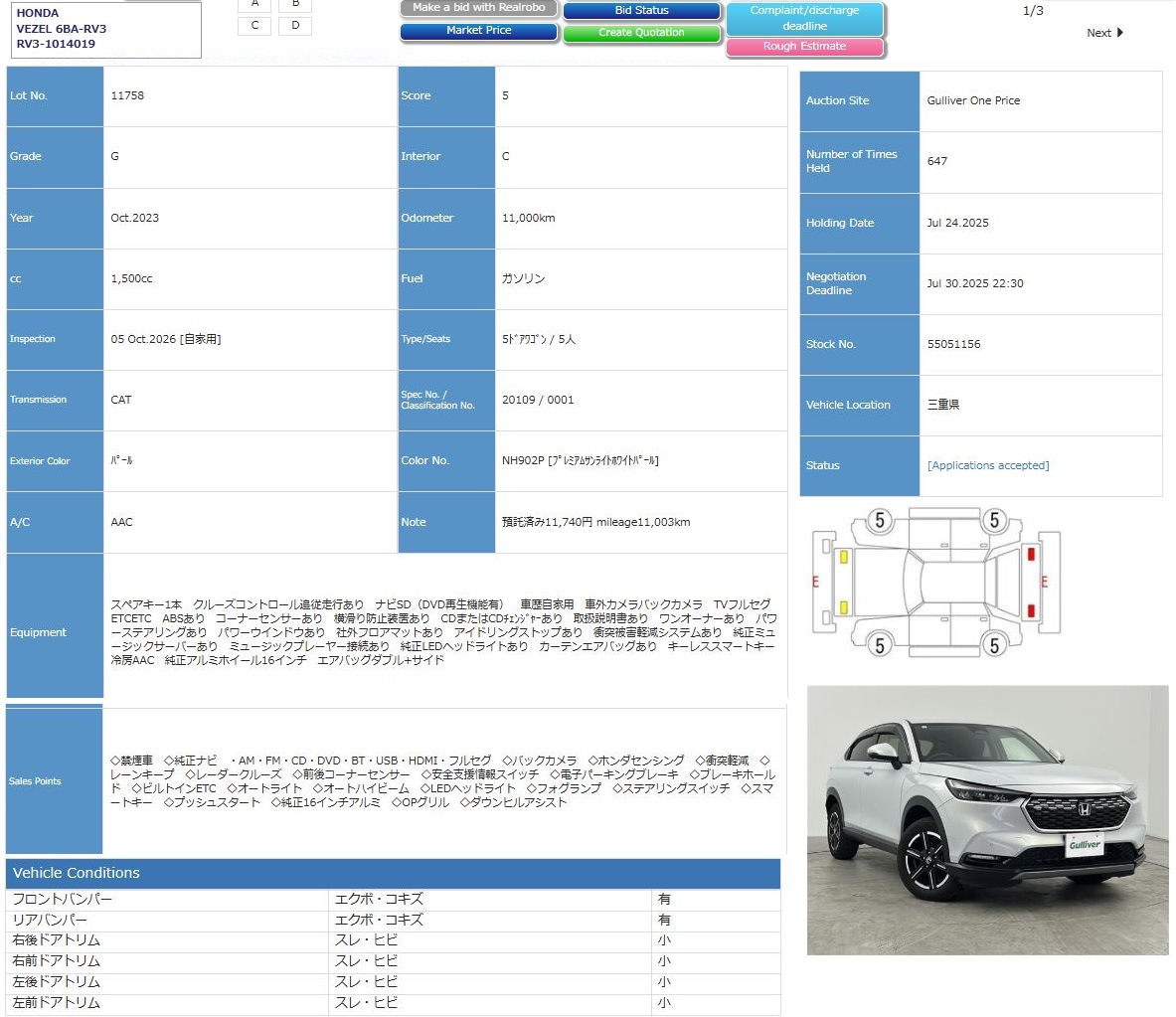This screenshot has height=1017, width=1176.
Task: Click the Next page arrow icon
Action: pos(1120,33)
